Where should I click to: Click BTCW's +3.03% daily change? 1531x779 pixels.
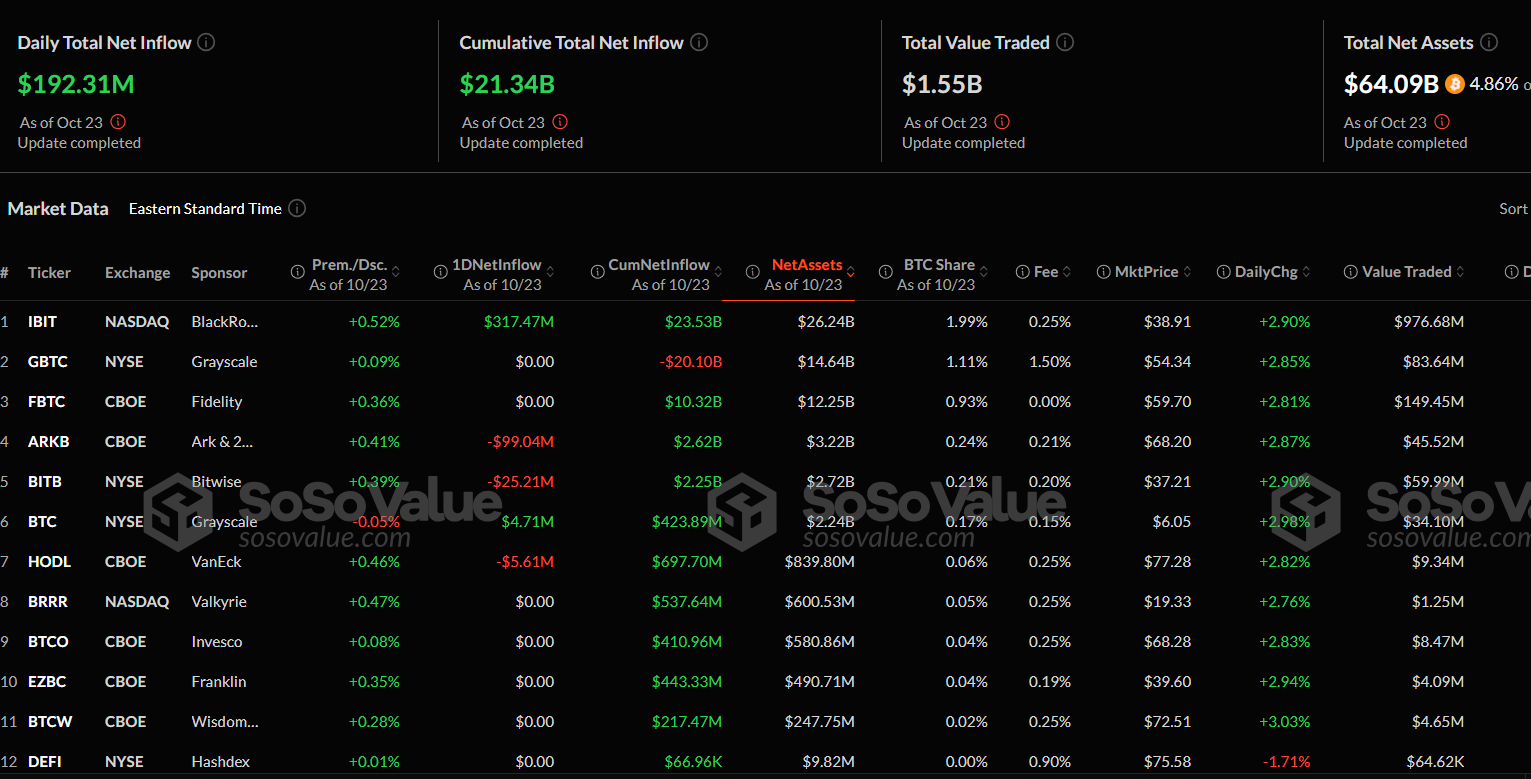pos(1284,722)
